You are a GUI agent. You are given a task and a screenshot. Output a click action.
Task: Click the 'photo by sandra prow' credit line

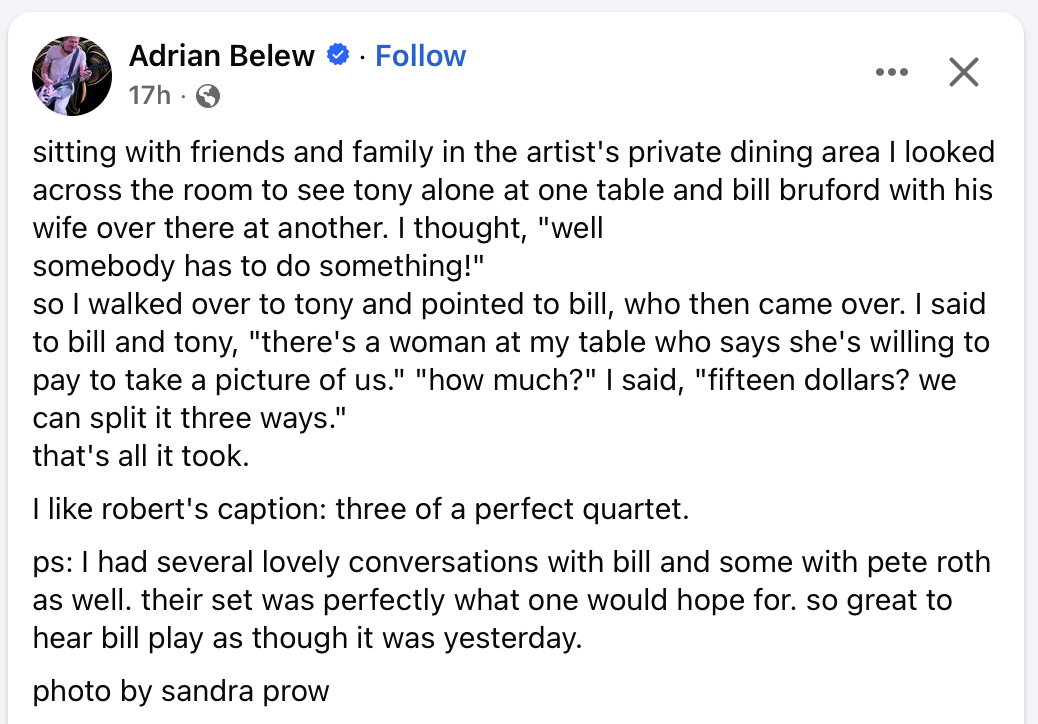[181, 690]
